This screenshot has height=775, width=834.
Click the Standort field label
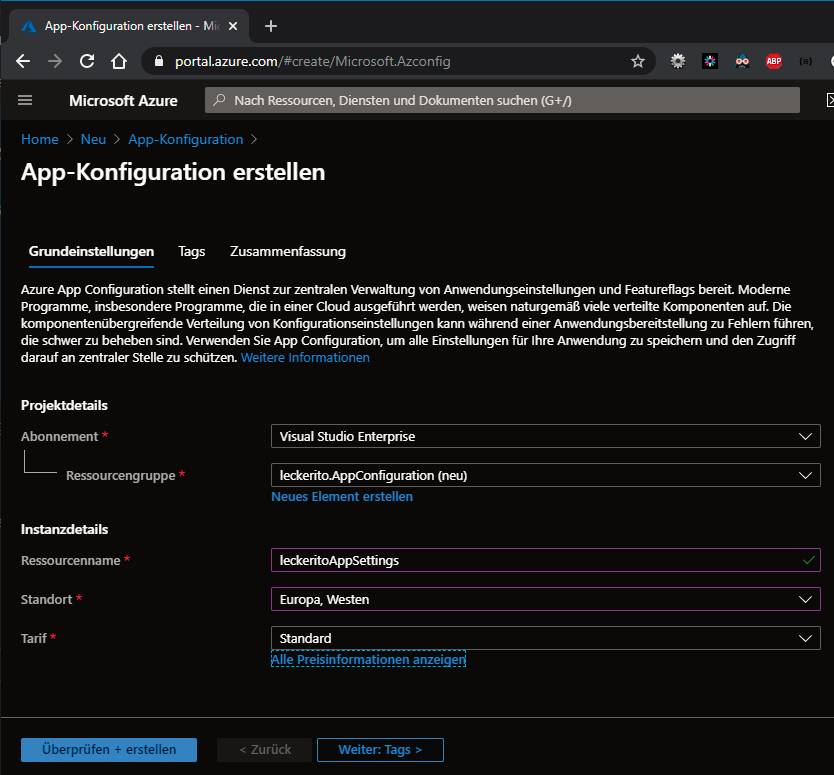pyautogui.click(x=46, y=599)
